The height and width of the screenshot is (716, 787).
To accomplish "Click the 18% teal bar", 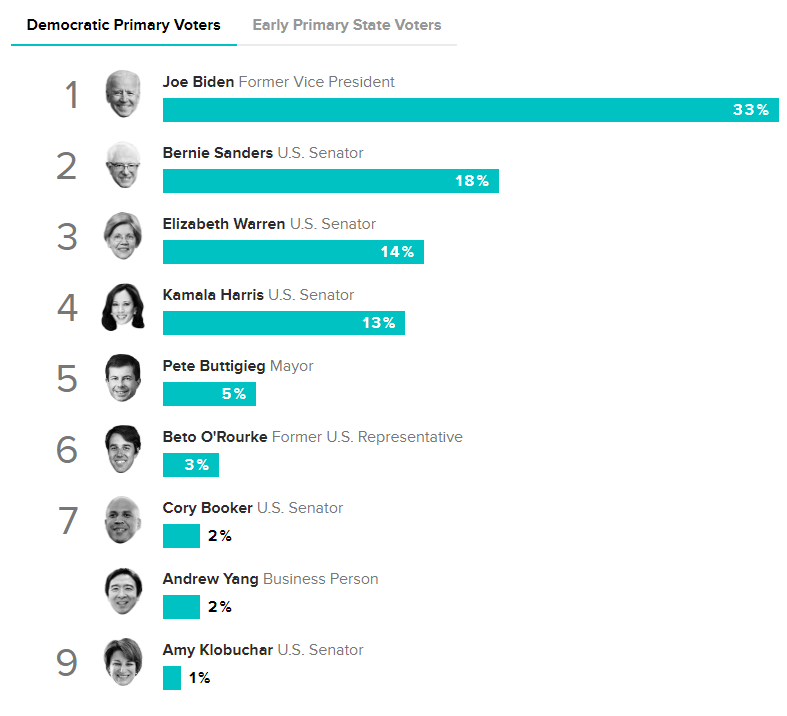I will 330,181.
